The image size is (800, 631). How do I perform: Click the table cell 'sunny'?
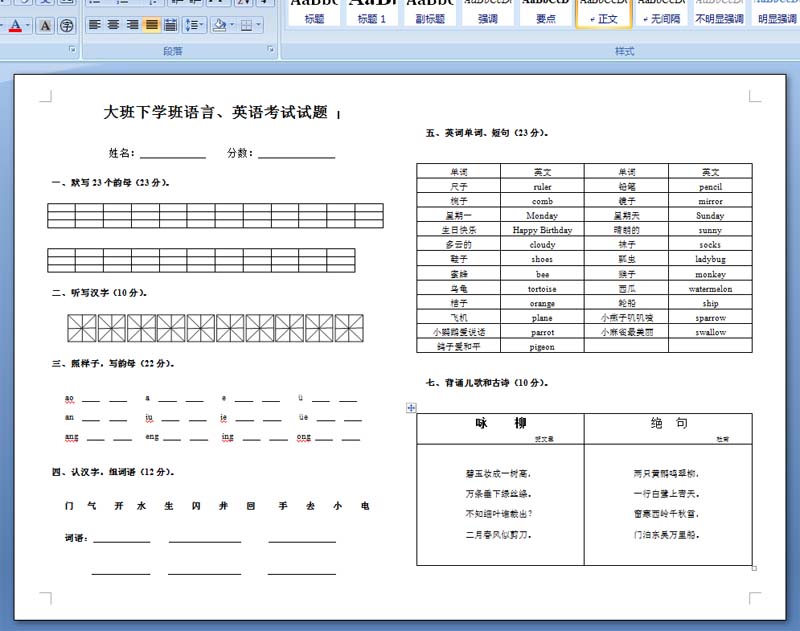click(710, 230)
